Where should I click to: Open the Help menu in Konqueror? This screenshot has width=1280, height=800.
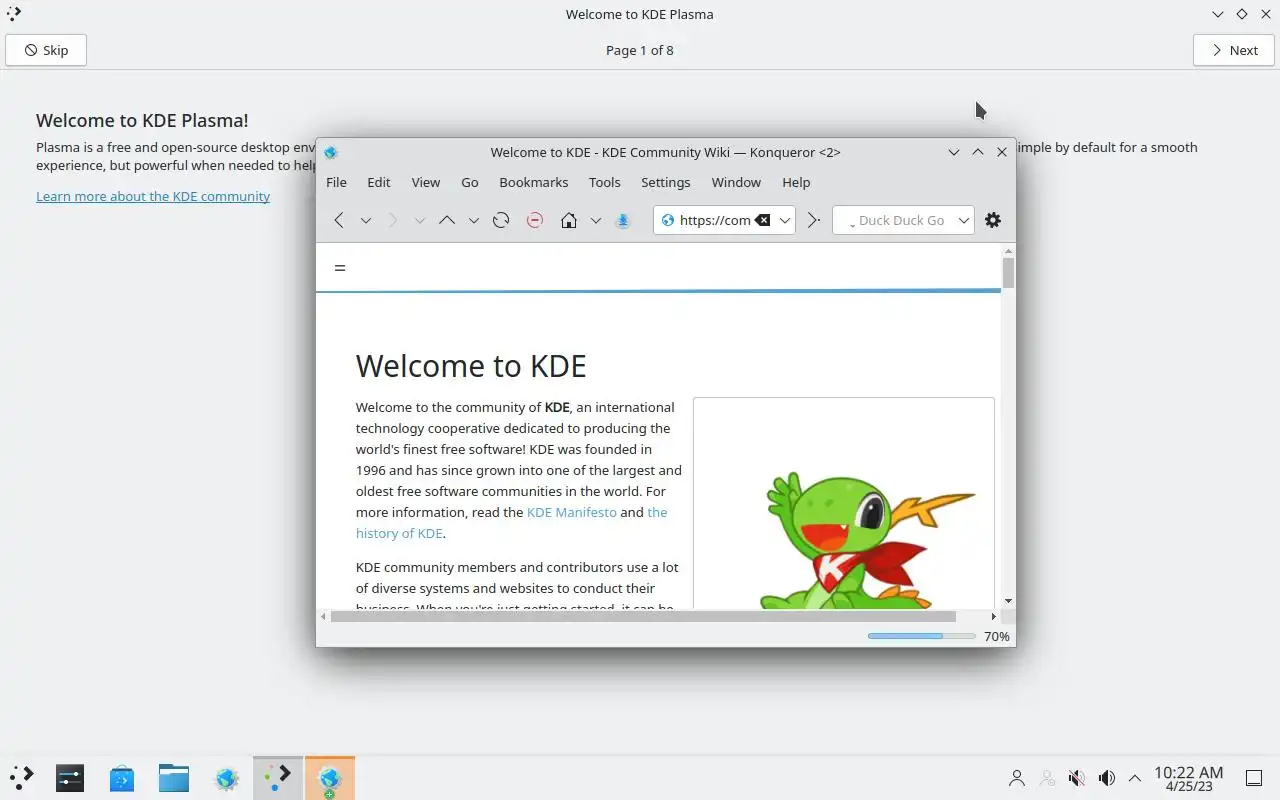point(796,182)
